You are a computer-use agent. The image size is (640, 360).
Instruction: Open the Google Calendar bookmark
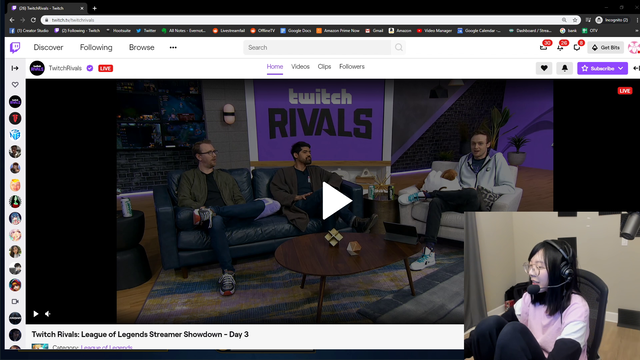[479, 31]
